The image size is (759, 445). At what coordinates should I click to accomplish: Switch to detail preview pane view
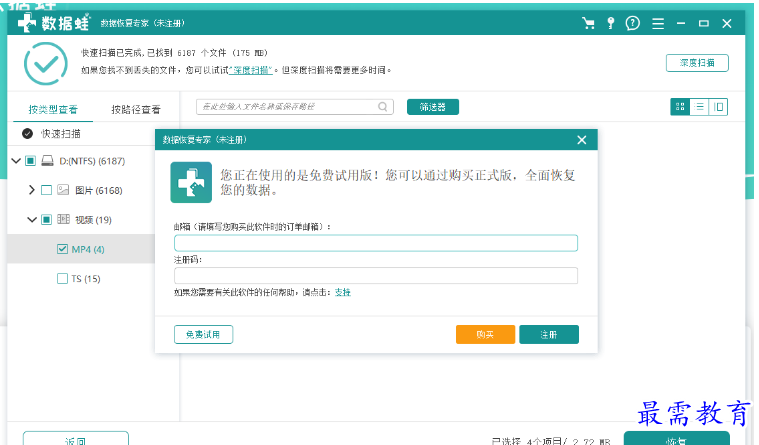coord(718,107)
